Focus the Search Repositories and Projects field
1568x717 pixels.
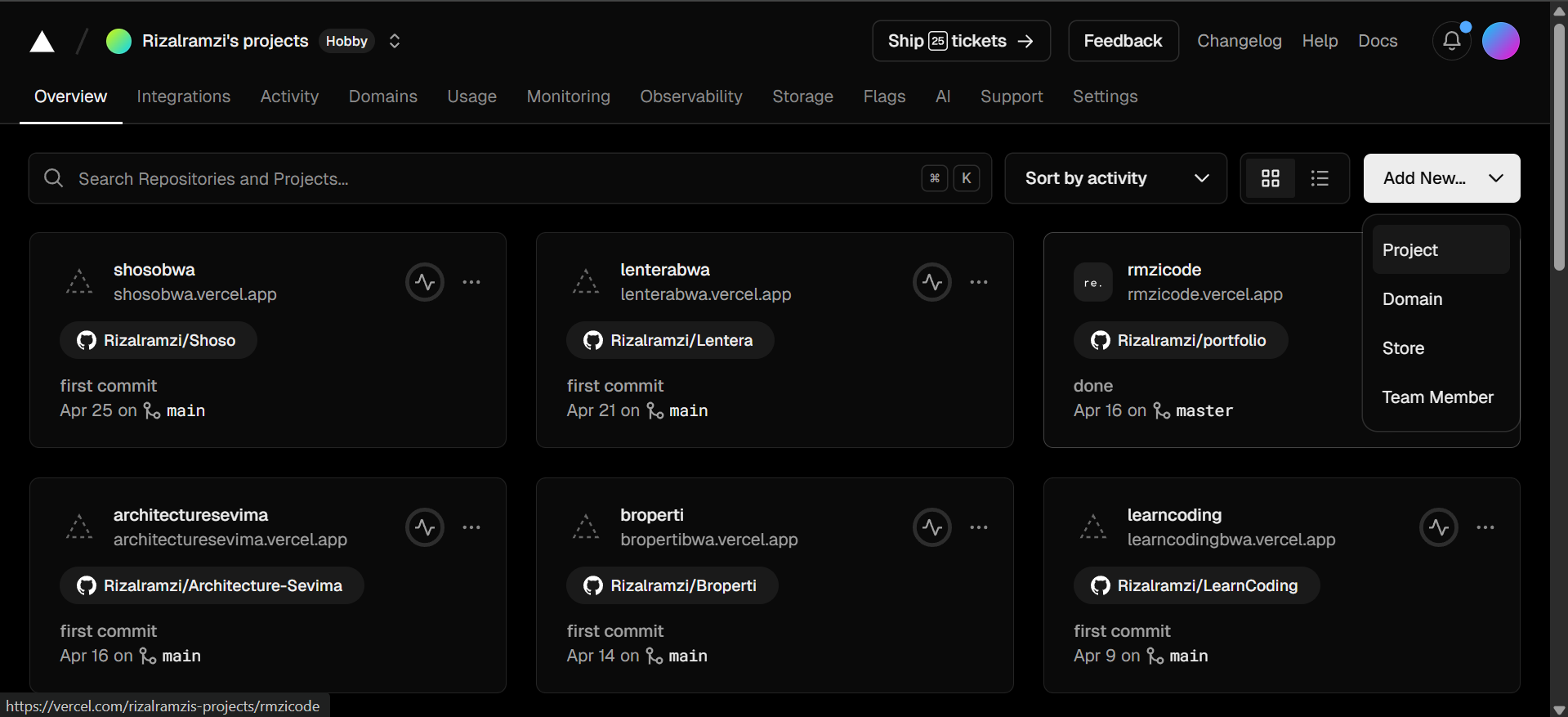(510, 178)
